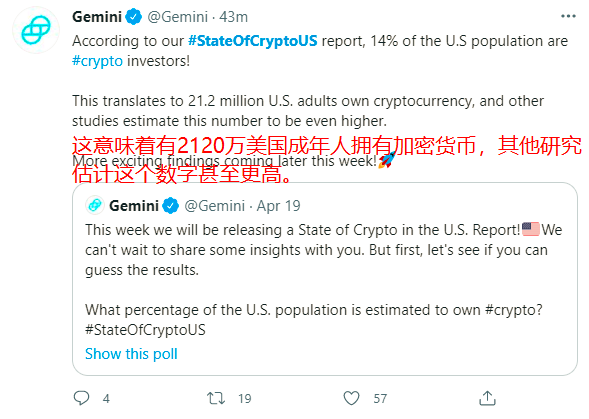Click Show this poll link

click(x=131, y=354)
